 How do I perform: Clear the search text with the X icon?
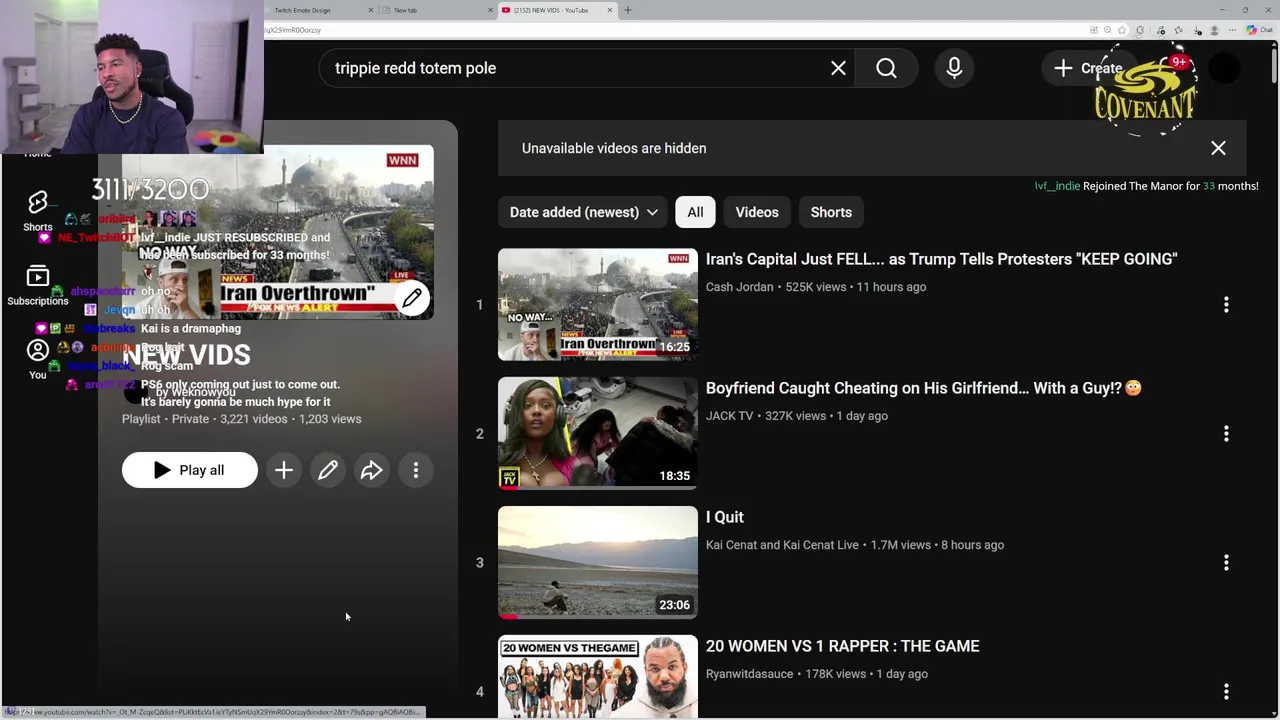[x=838, y=68]
